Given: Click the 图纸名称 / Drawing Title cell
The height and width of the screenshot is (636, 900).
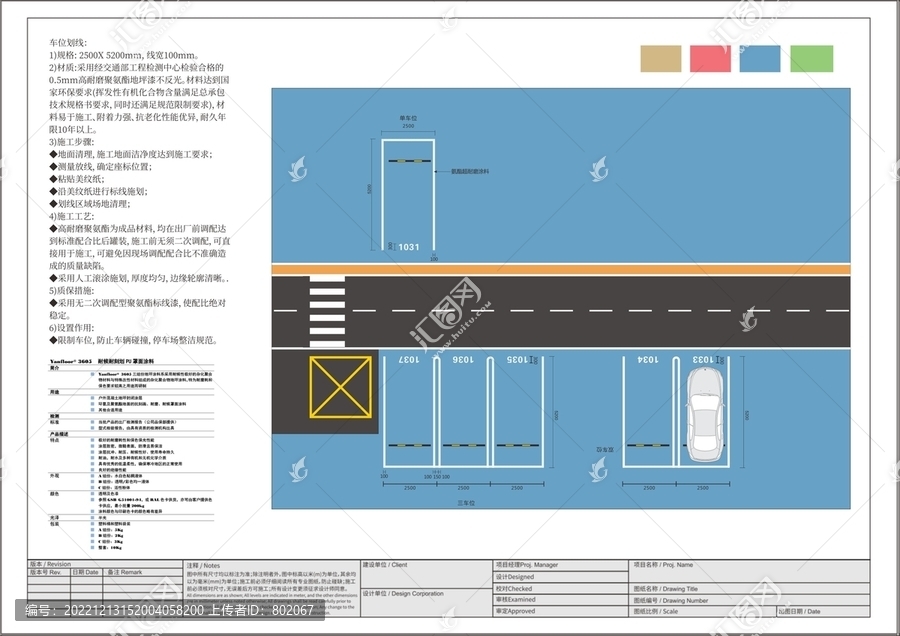Looking at the screenshot, I should (x=750, y=589).
